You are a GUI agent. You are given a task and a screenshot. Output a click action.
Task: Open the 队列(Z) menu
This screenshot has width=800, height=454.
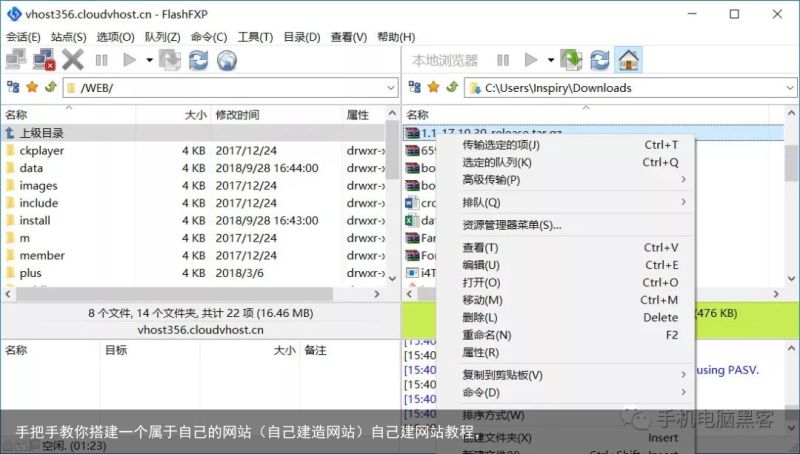[x=163, y=37]
